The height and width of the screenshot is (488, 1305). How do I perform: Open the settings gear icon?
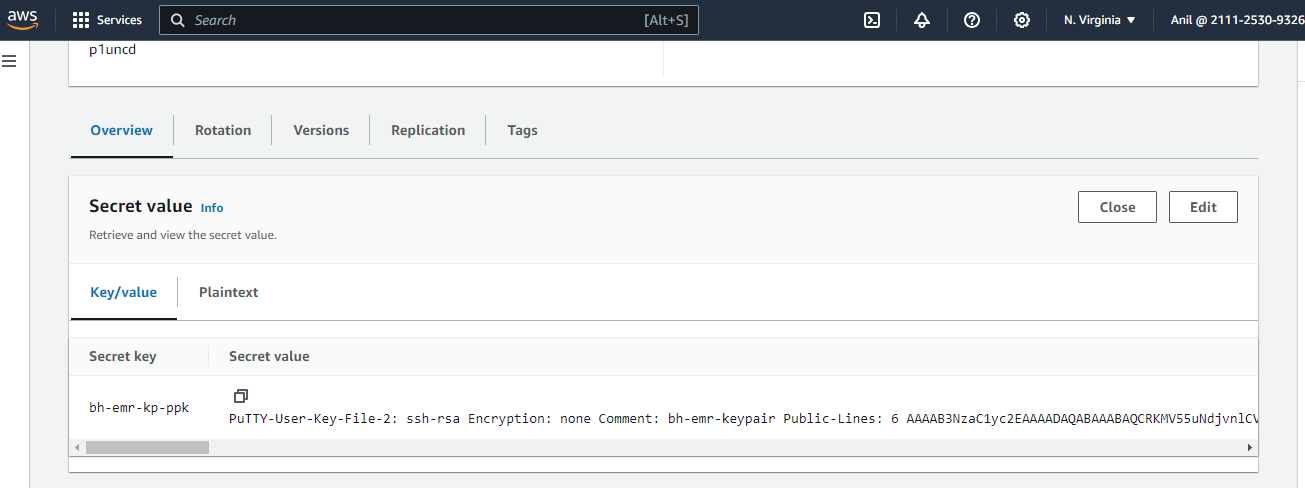click(x=1022, y=20)
